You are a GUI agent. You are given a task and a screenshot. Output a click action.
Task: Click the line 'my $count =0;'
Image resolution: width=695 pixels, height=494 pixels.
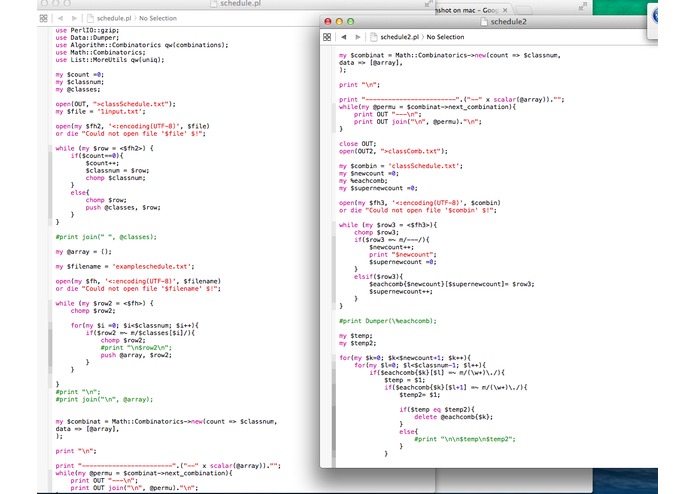(x=80, y=74)
